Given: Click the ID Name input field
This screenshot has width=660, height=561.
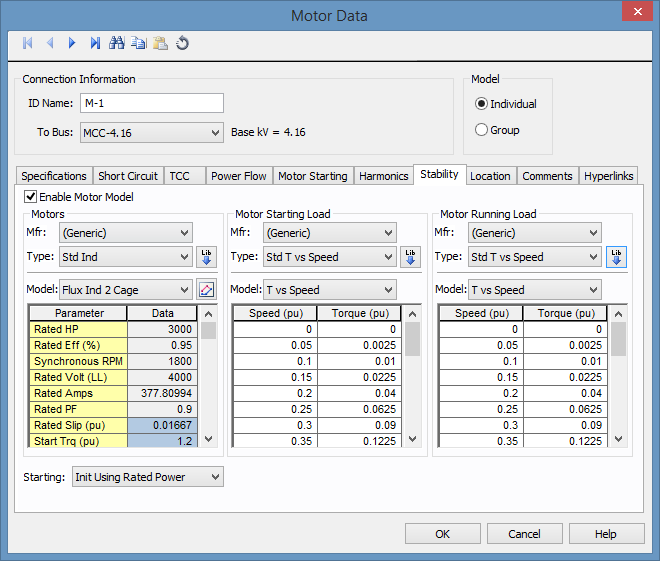Looking at the screenshot, I should pos(150,103).
